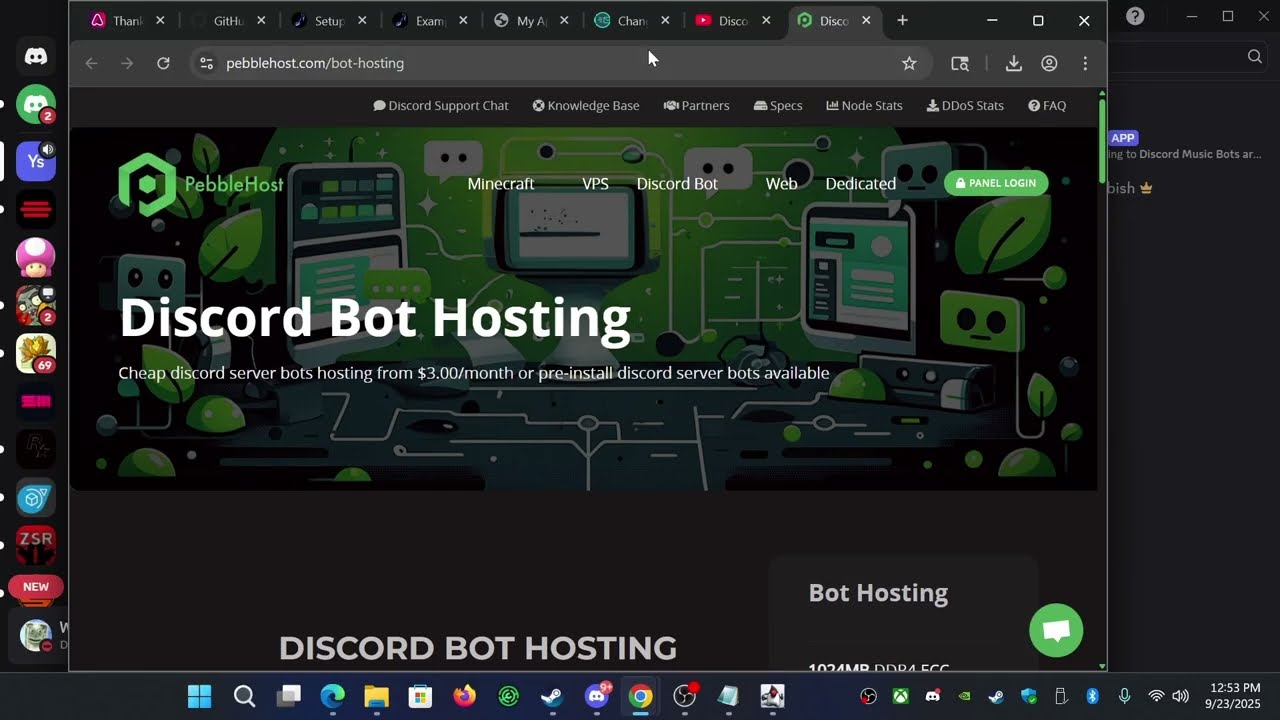
Task: Open OBS Studio from the taskbar
Action: click(x=685, y=696)
